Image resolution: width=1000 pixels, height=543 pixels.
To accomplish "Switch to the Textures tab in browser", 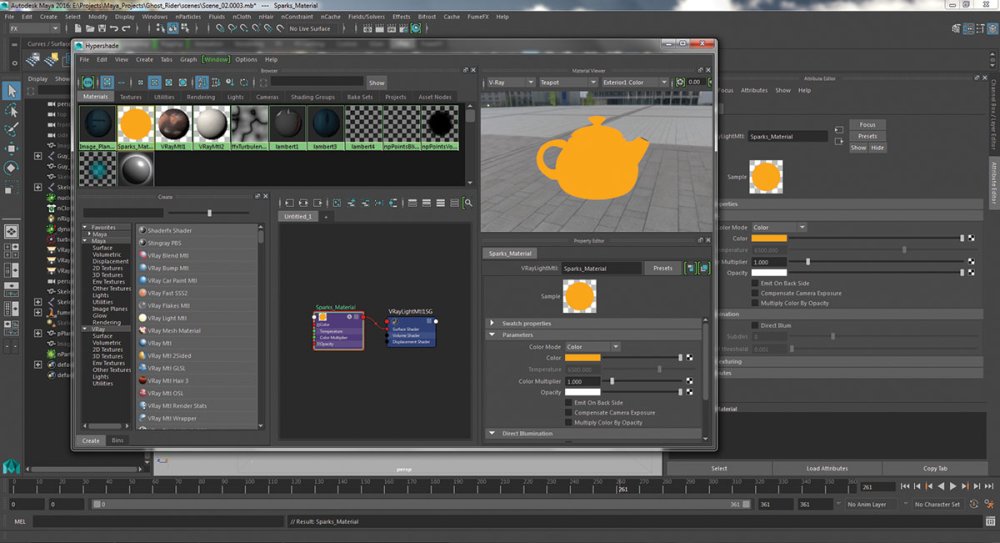I will pos(131,97).
